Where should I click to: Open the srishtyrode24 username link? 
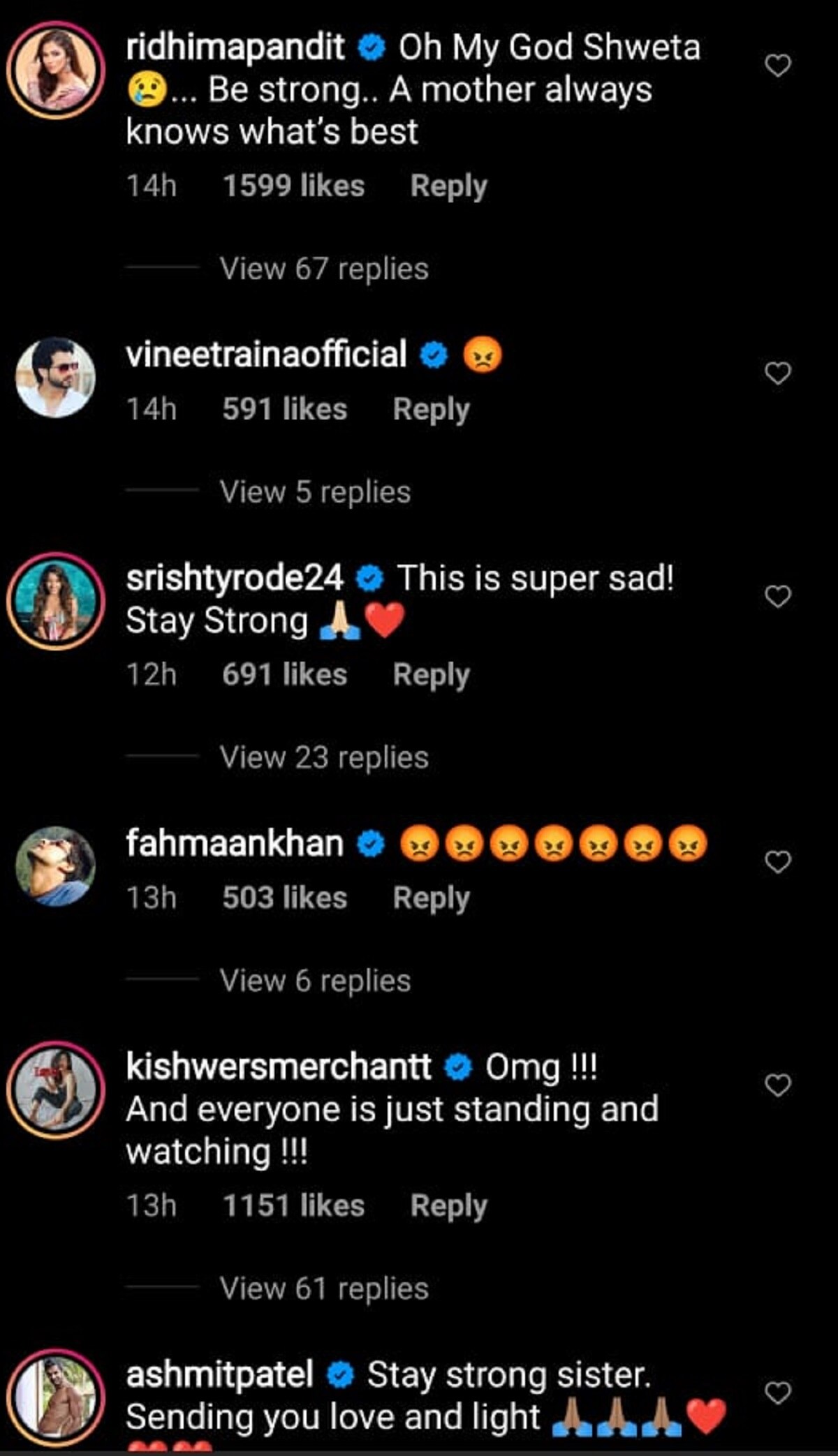(235, 579)
